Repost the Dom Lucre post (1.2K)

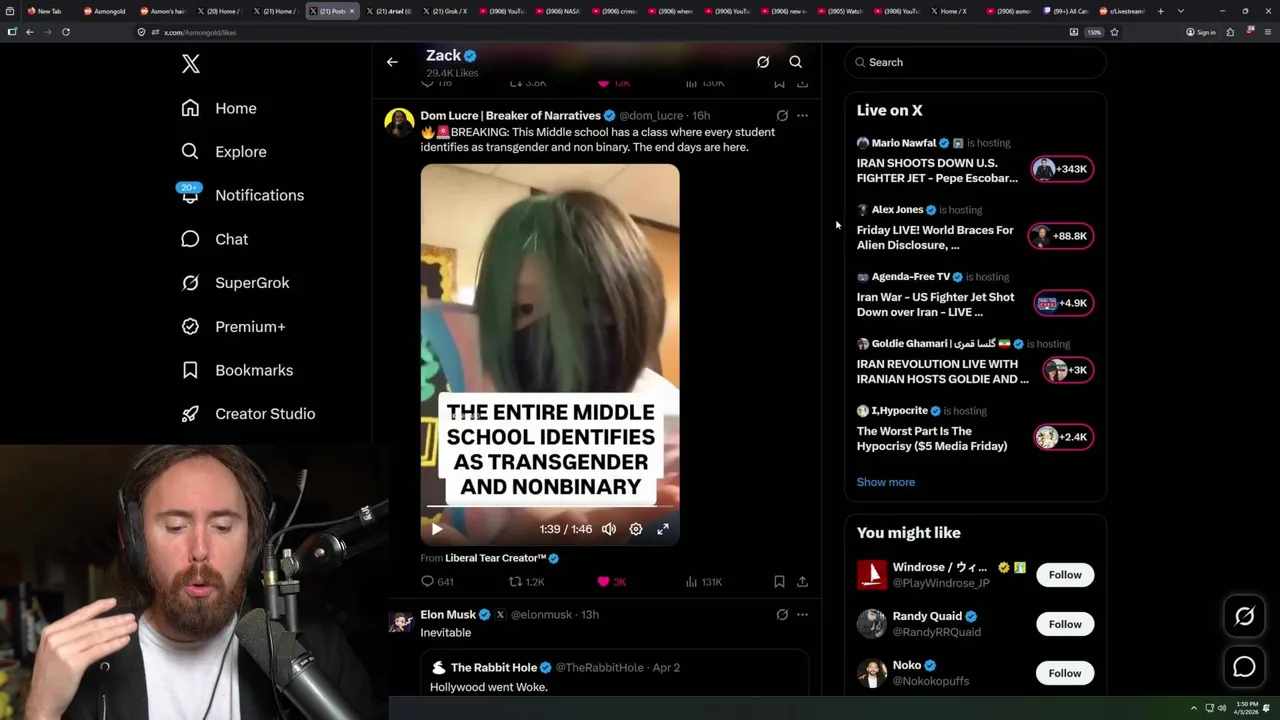point(526,582)
